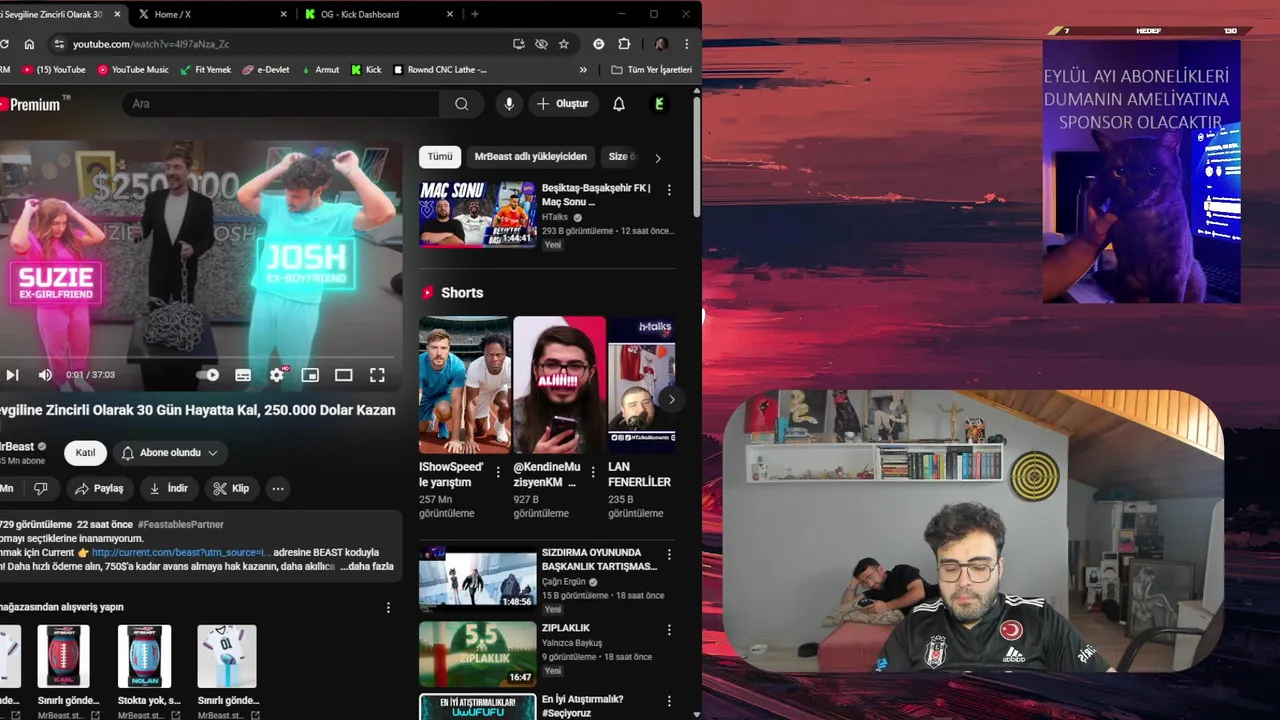Click the install/cast icon in address bar
Image resolution: width=1280 pixels, height=720 pixels.
pyautogui.click(x=518, y=44)
